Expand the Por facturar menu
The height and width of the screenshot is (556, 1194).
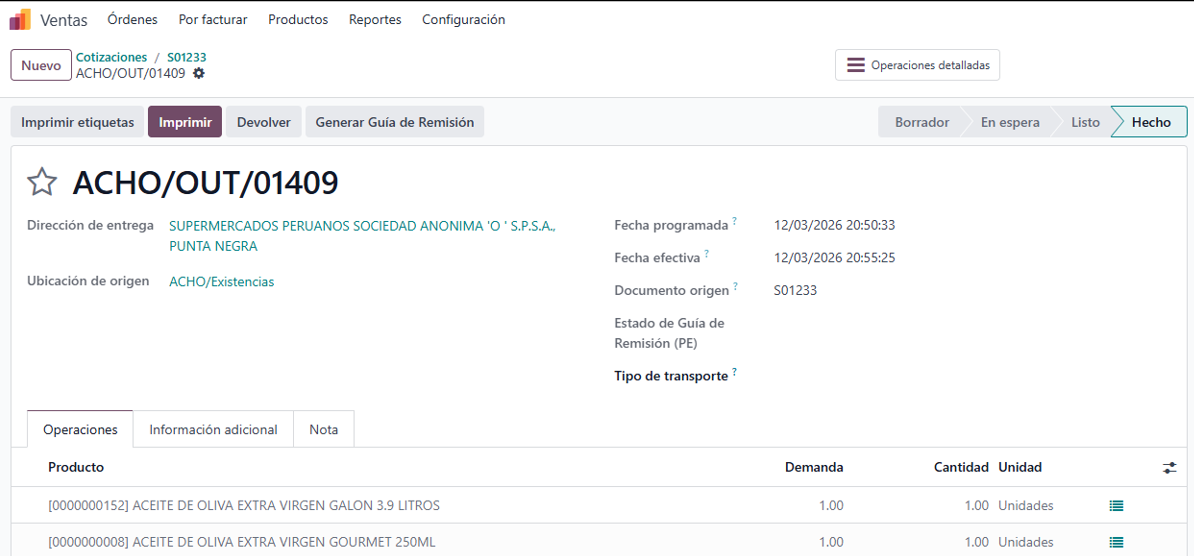coord(213,20)
